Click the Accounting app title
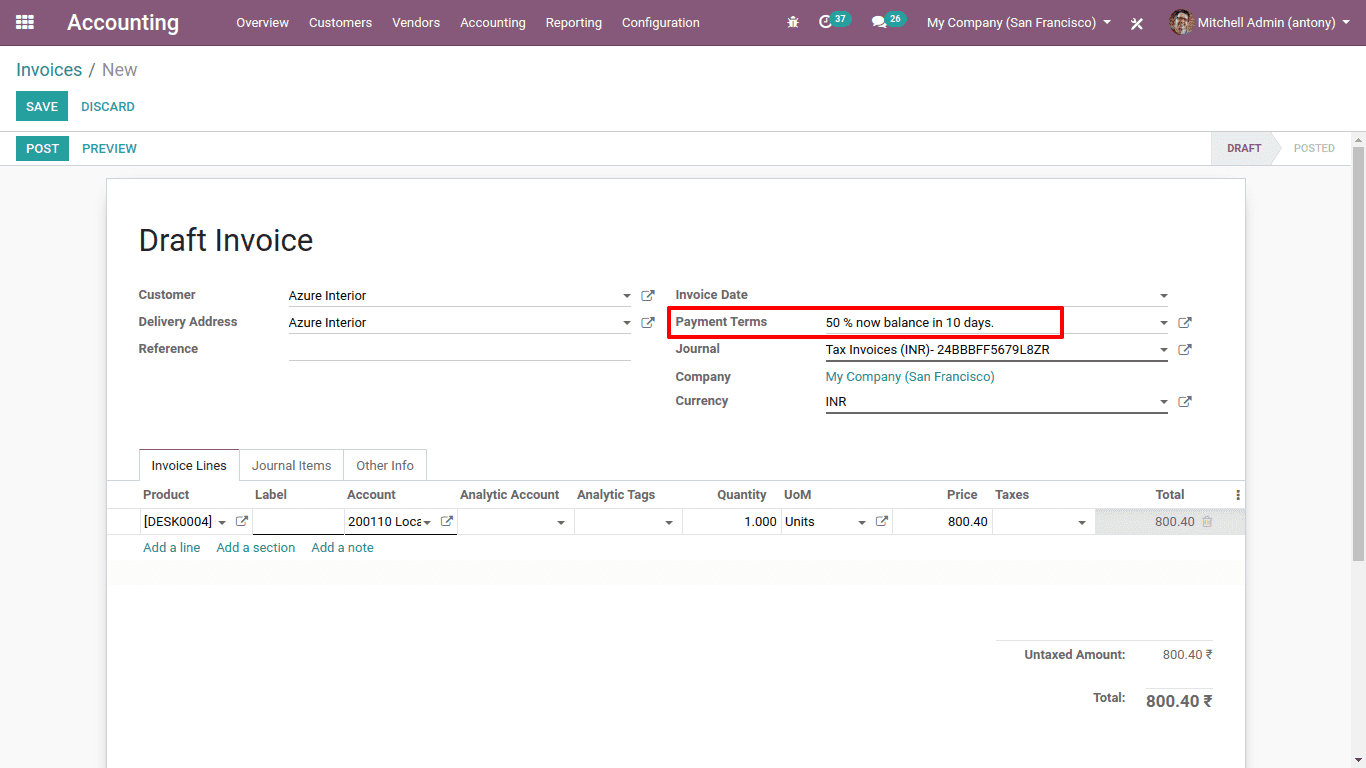The image size is (1366, 768). coord(123,22)
